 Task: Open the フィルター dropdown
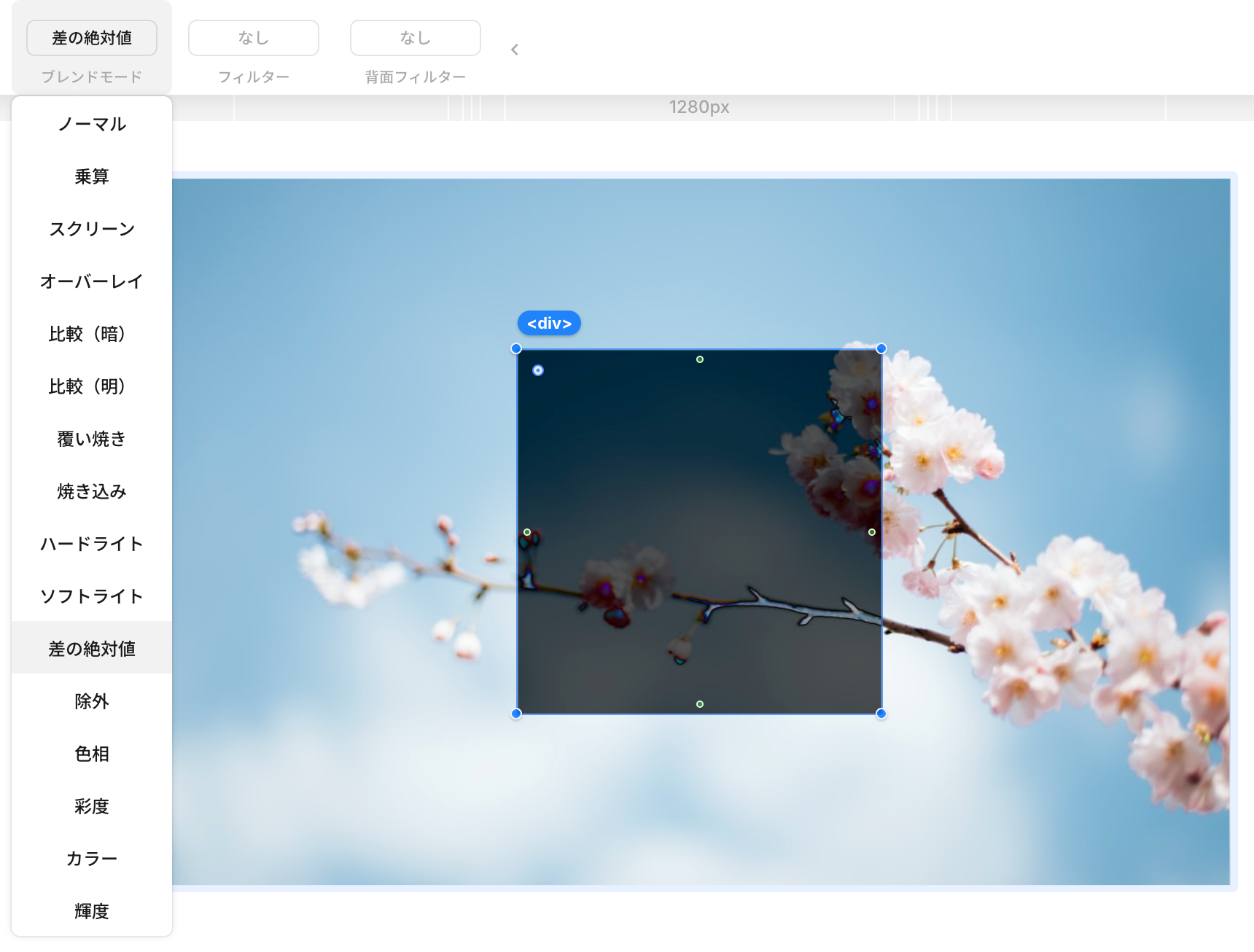pyautogui.click(x=254, y=38)
